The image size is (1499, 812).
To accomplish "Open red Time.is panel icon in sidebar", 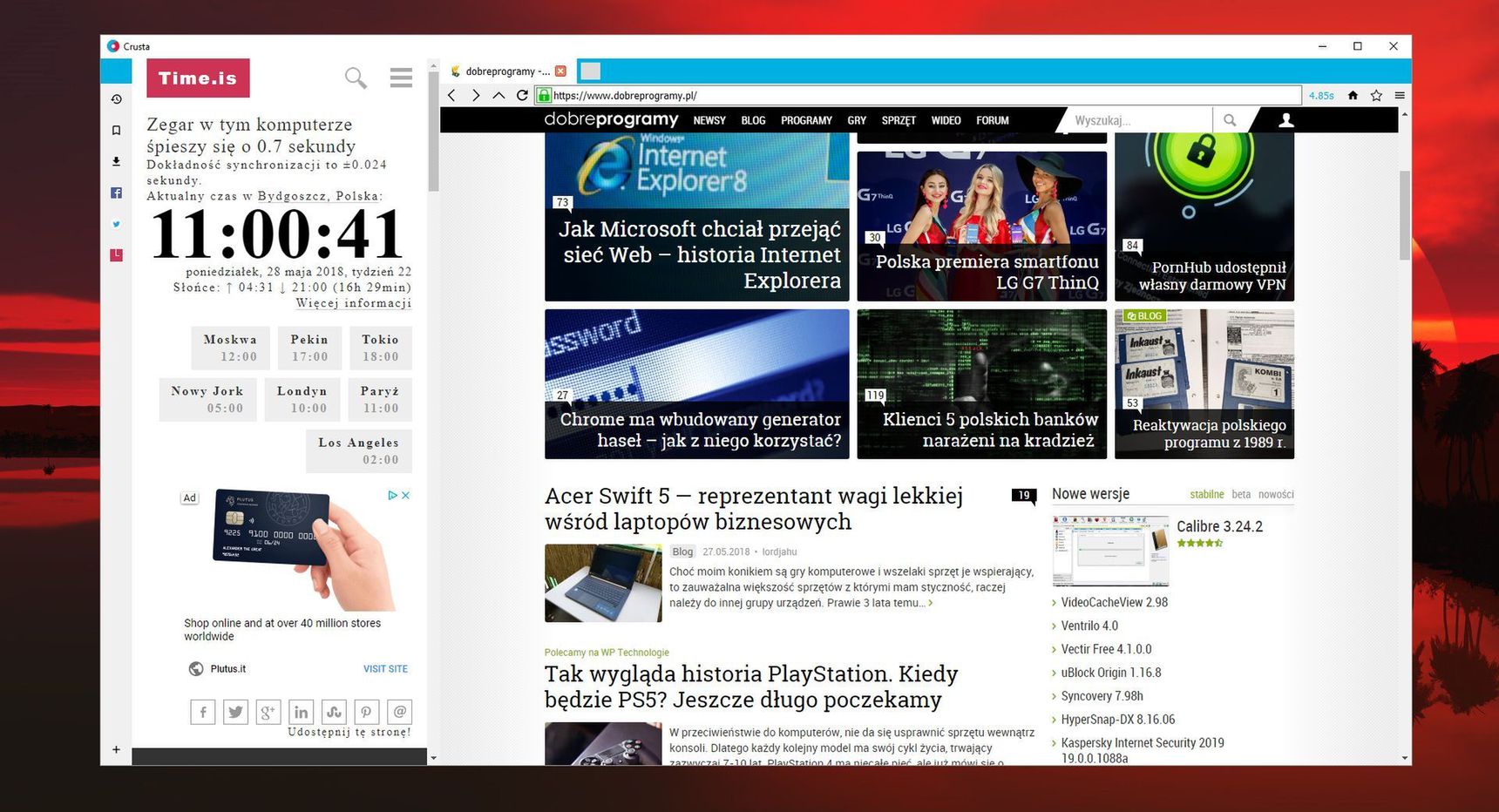I will [x=116, y=255].
